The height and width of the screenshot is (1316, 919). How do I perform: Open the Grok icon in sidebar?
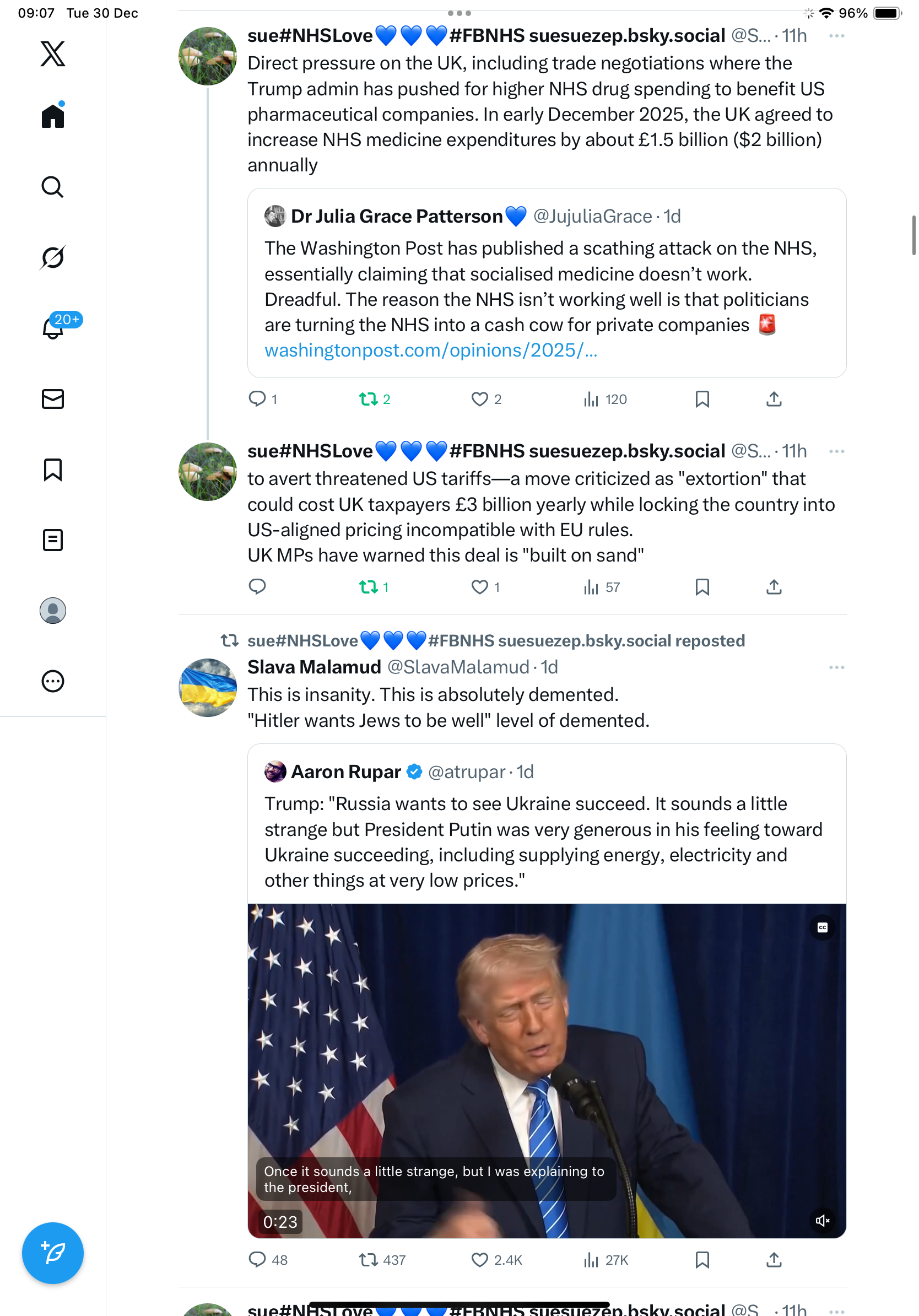tap(53, 257)
